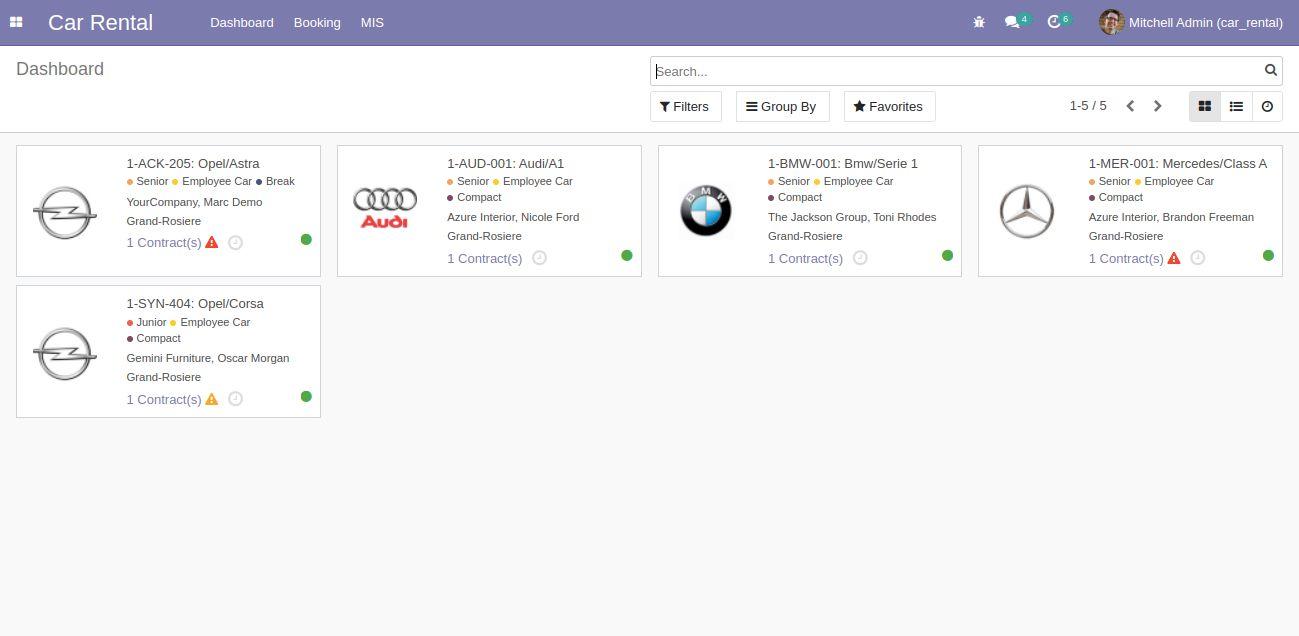The height and width of the screenshot is (636, 1299).
Task: Focus the Search input field
Action: pyautogui.click(x=955, y=71)
